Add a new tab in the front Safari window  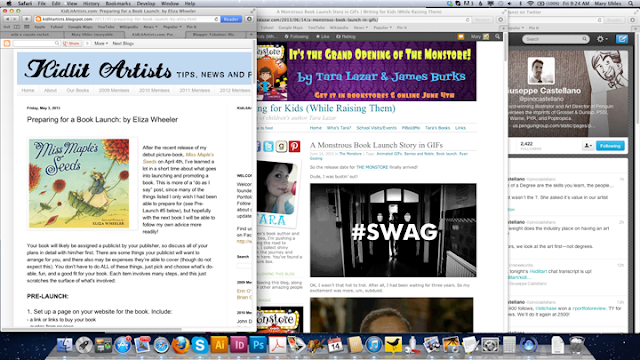point(252,35)
